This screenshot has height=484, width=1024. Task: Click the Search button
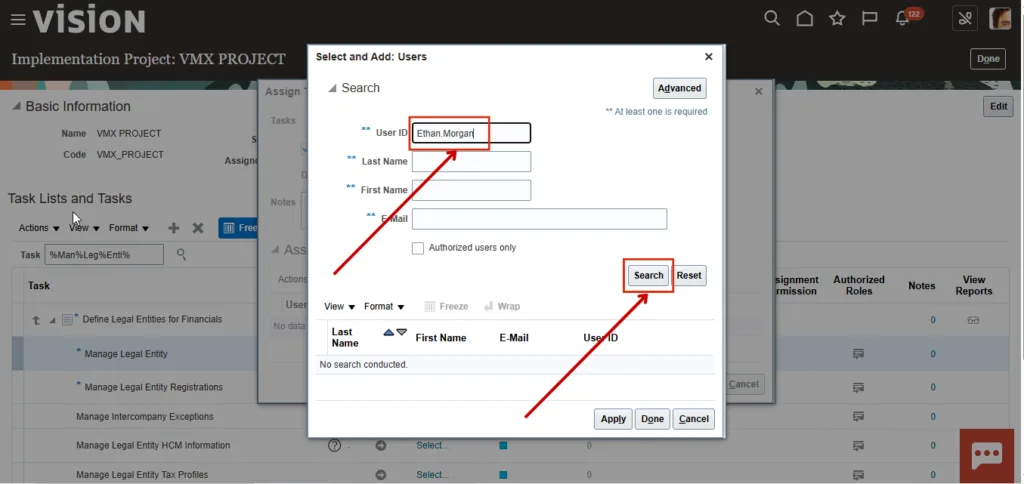(x=648, y=275)
